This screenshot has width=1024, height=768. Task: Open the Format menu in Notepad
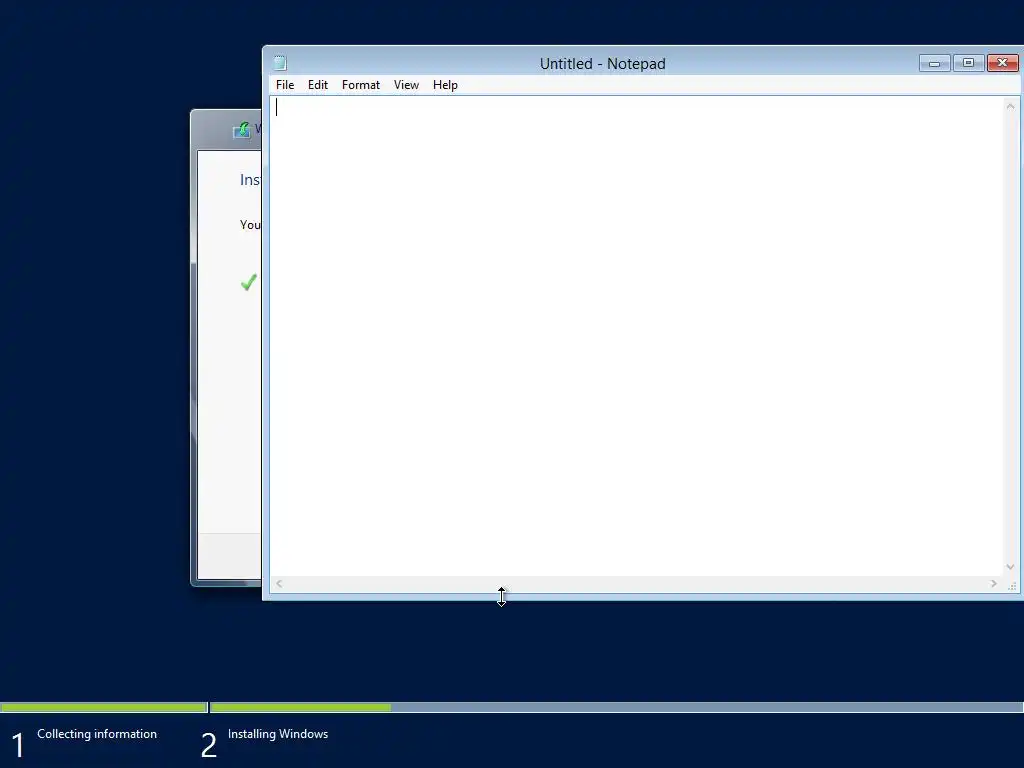click(360, 85)
